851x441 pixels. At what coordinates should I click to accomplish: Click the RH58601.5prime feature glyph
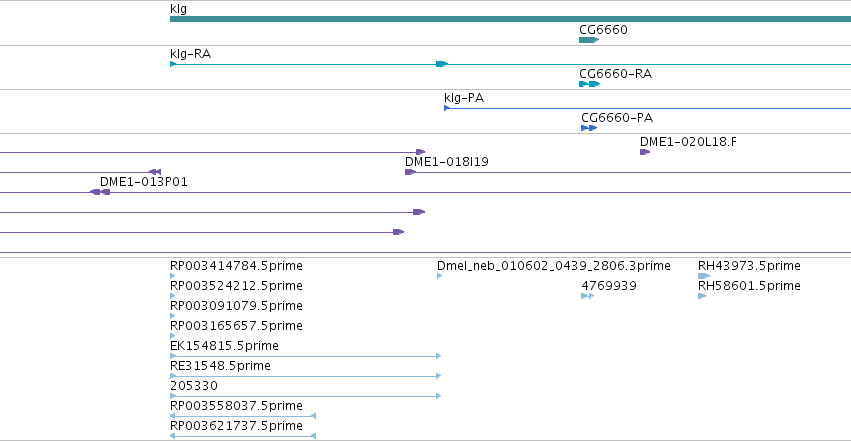(702, 296)
